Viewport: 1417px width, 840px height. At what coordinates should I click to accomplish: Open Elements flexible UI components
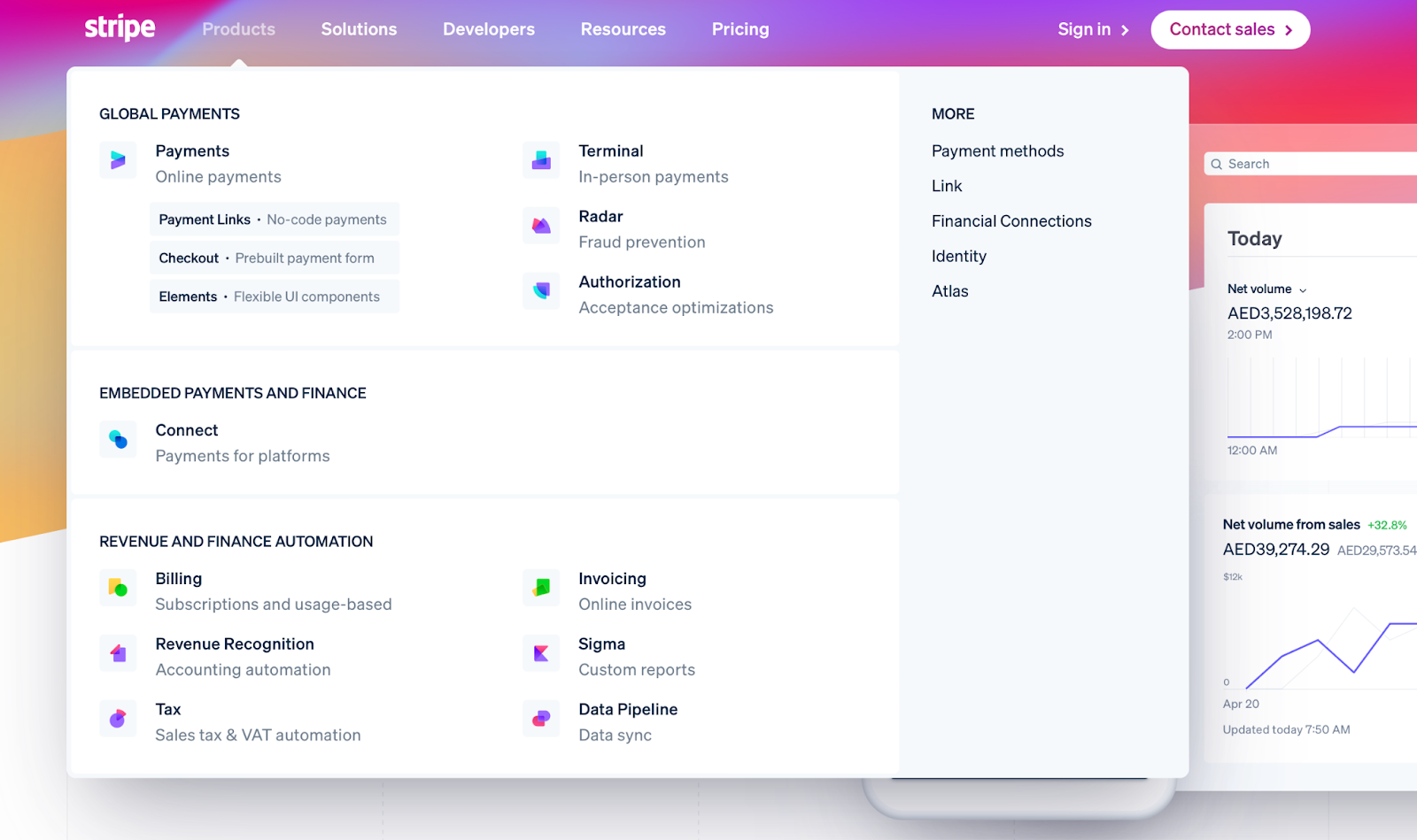(275, 297)
